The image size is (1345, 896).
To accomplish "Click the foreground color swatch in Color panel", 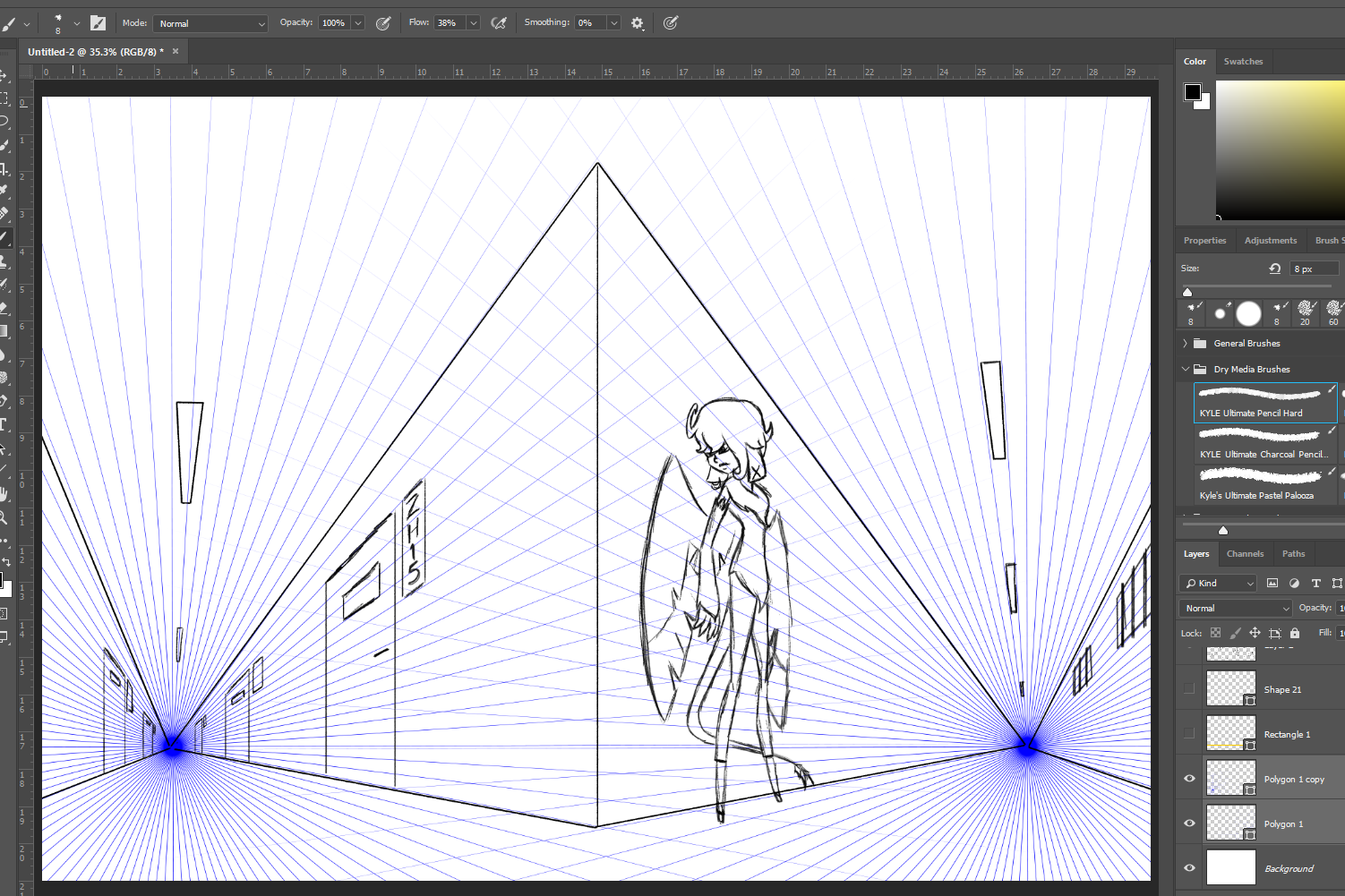I will pos(1193,92).
